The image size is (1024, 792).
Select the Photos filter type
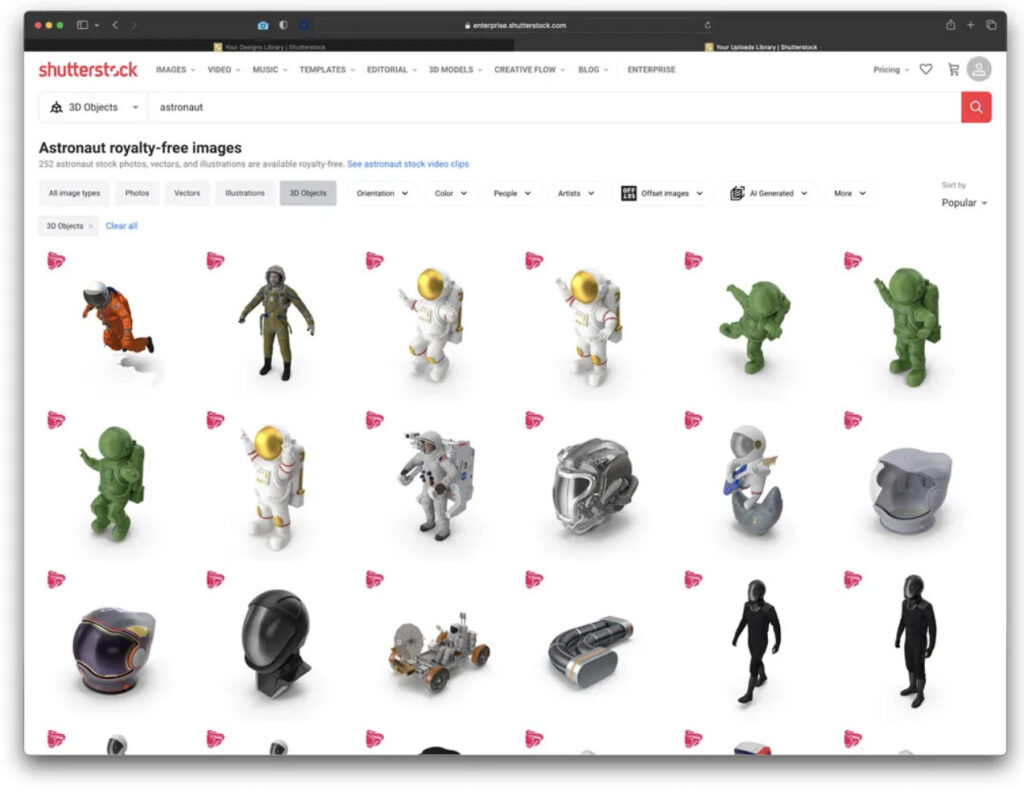click(137, 193)
